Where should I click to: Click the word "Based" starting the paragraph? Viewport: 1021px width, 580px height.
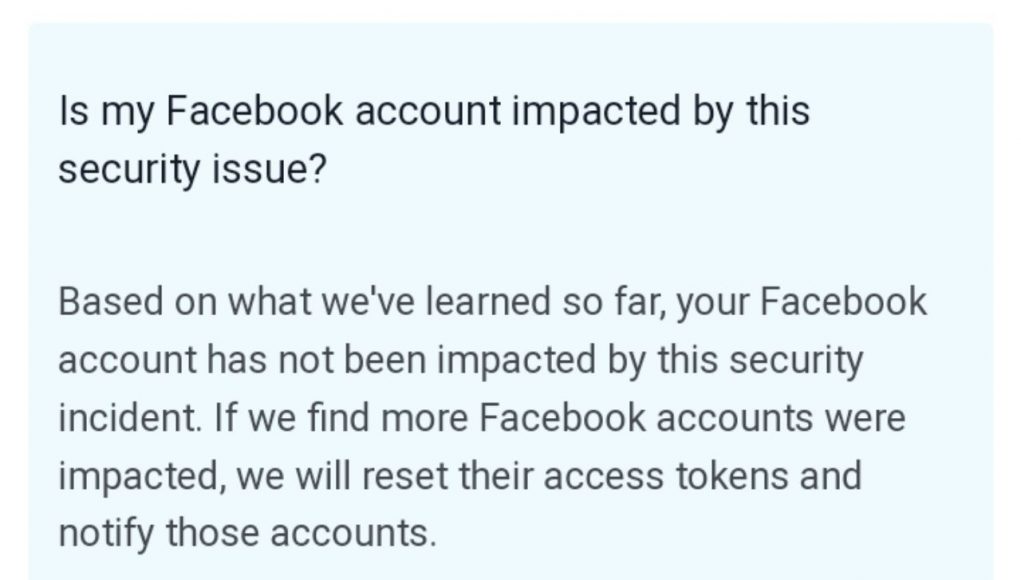107,302
